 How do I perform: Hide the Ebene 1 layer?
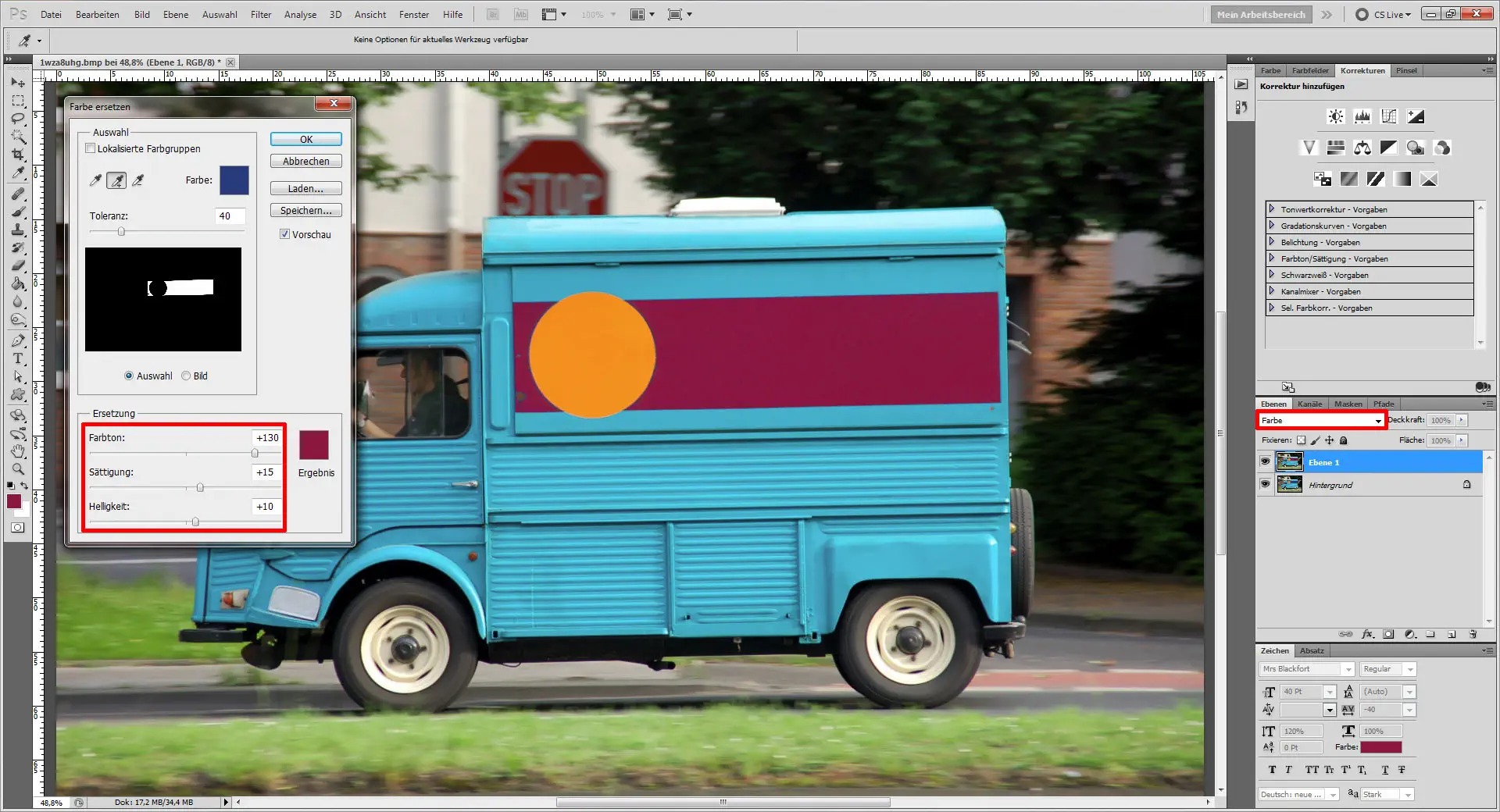coord(1265,462)
